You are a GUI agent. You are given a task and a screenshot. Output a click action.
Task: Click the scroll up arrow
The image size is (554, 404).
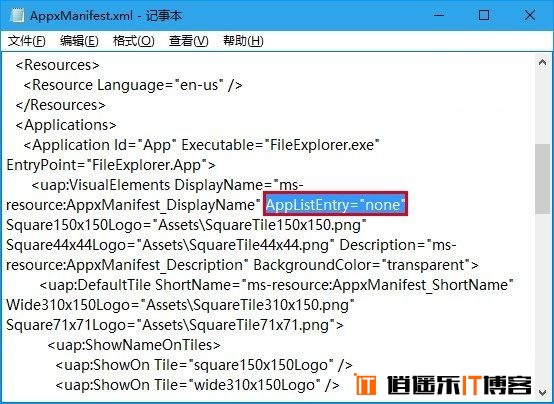[542, 63]
